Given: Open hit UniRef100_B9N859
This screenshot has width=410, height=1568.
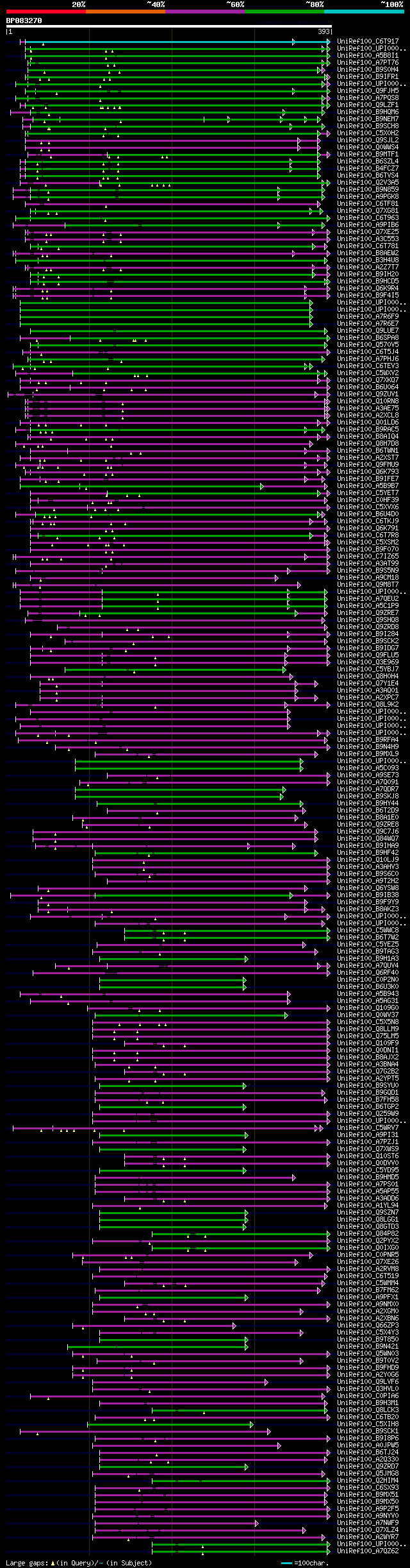Looking at the screenshot, I should pos(368,190).
